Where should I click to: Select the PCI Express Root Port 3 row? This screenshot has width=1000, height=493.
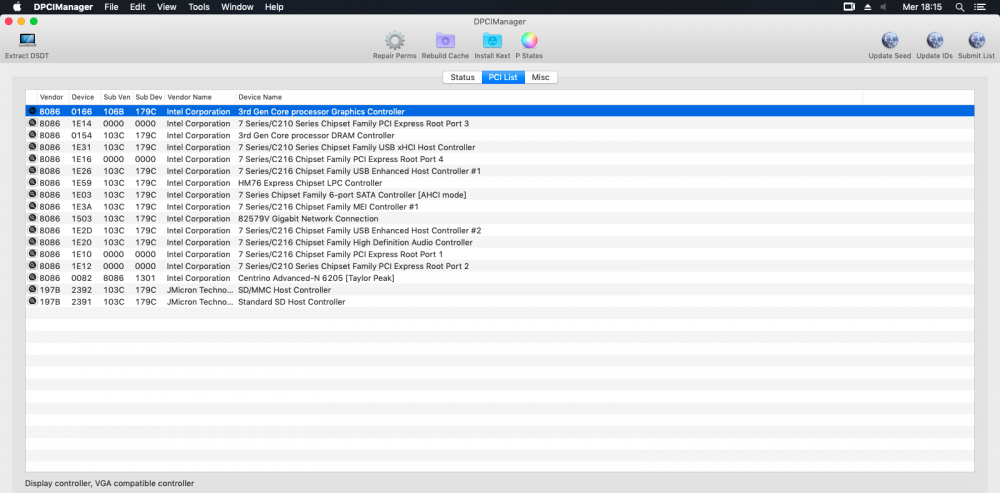(x=500, y=123)
